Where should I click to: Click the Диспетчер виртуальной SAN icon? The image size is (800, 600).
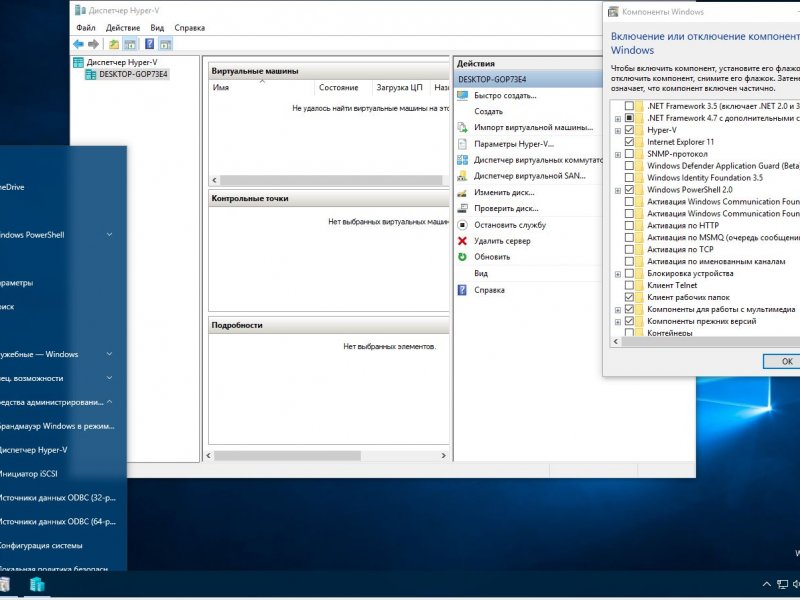[462, 176]
